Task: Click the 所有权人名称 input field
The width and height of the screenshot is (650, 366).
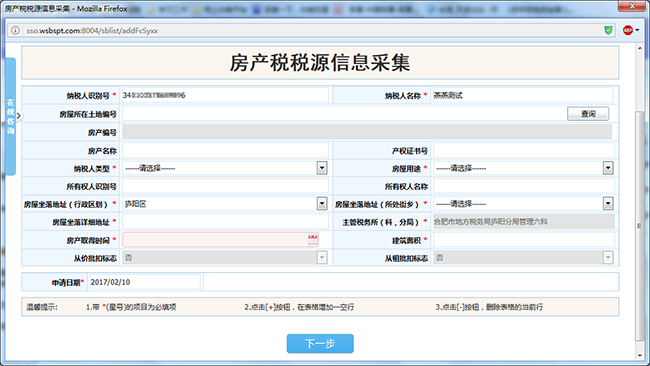Action: click(523, 186)
